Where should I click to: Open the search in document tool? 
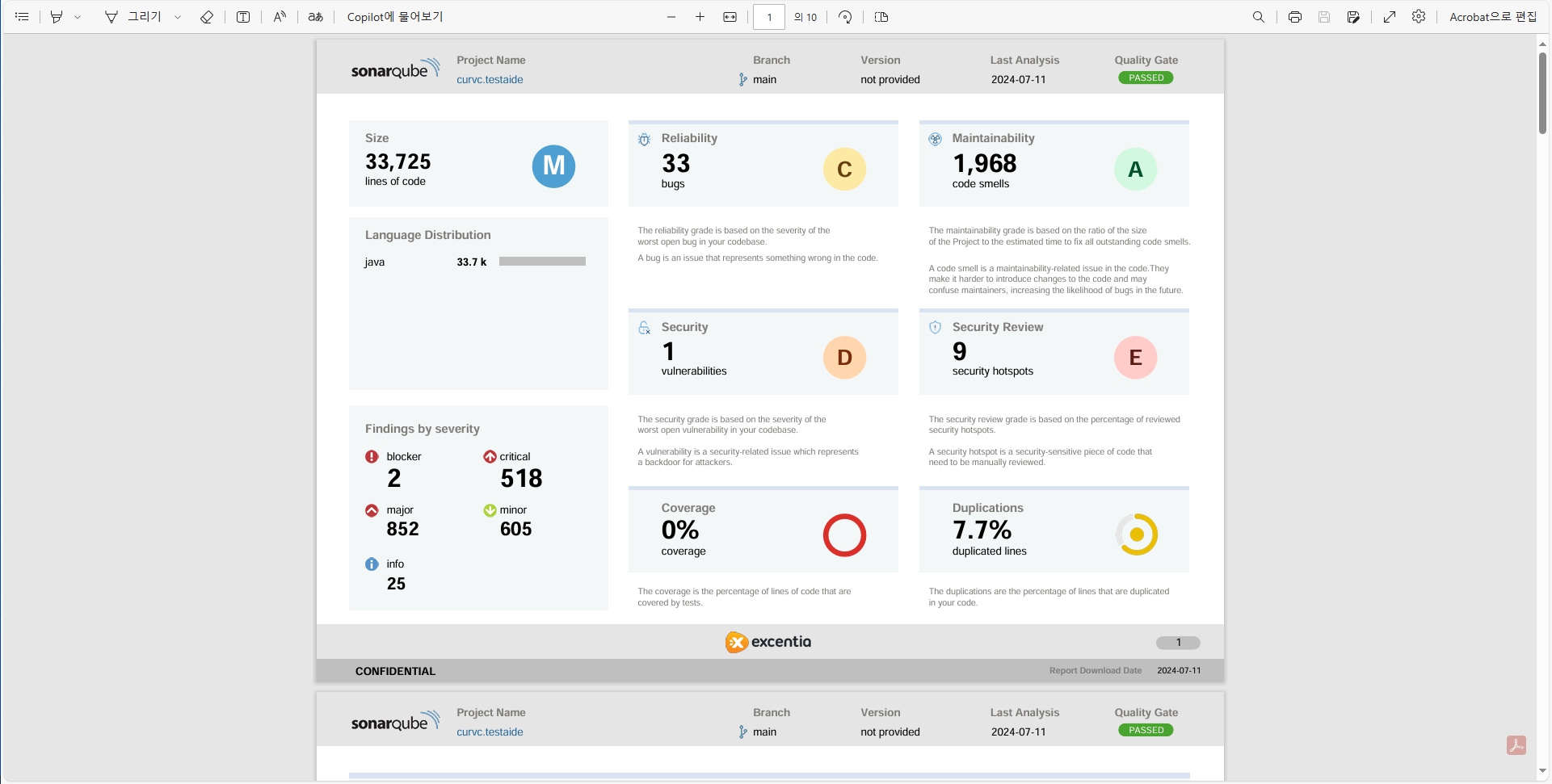(1259, 17)
